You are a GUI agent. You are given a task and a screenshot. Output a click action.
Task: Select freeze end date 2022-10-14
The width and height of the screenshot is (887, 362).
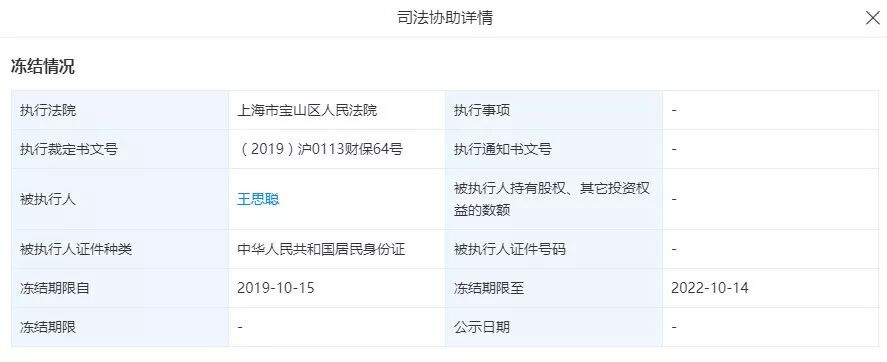pos(709,288)
